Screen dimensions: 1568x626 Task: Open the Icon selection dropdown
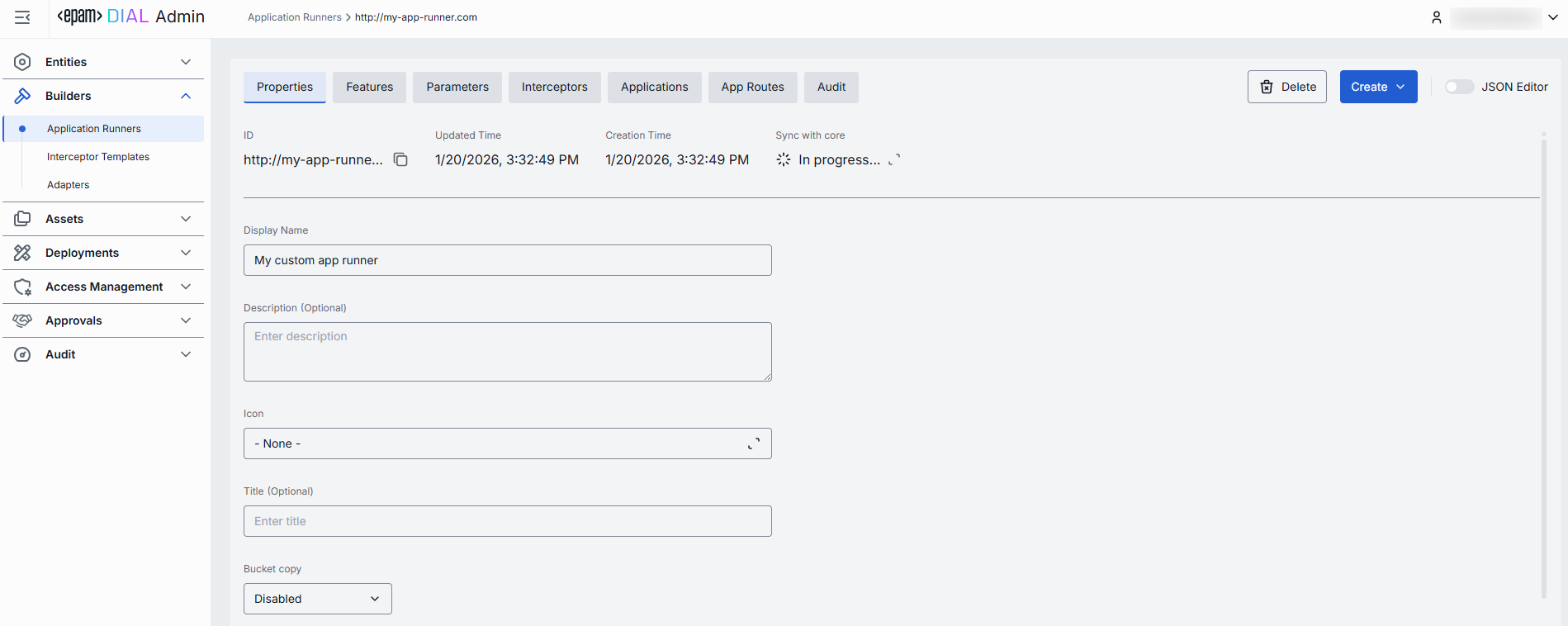[x=507, y=443]
